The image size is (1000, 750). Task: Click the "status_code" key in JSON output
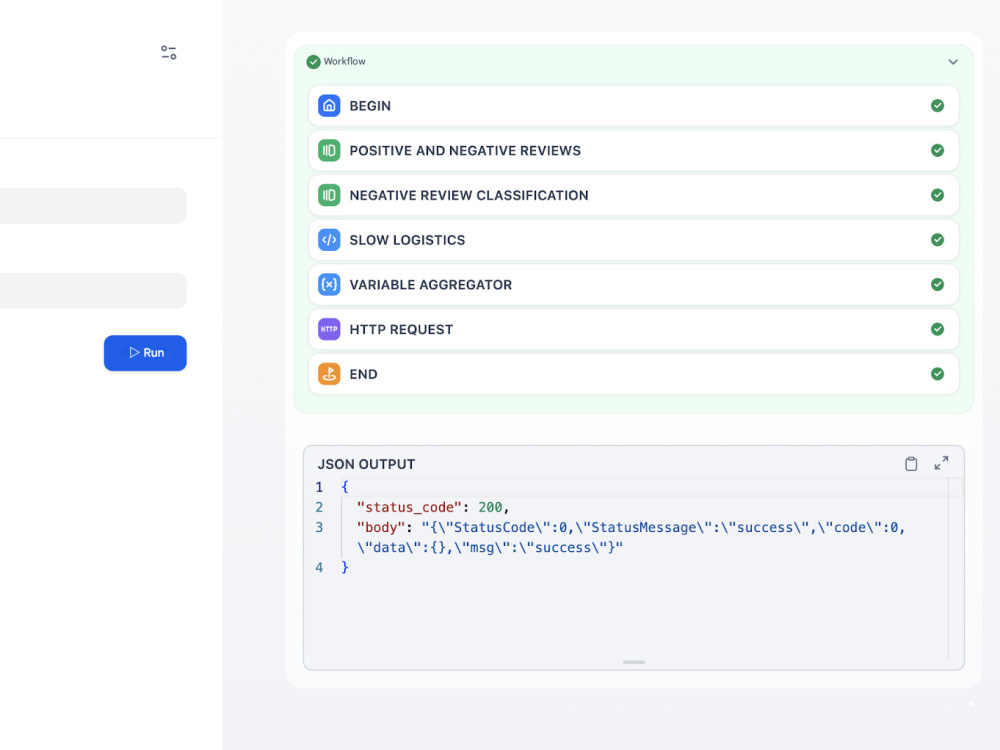click(409, 508)
